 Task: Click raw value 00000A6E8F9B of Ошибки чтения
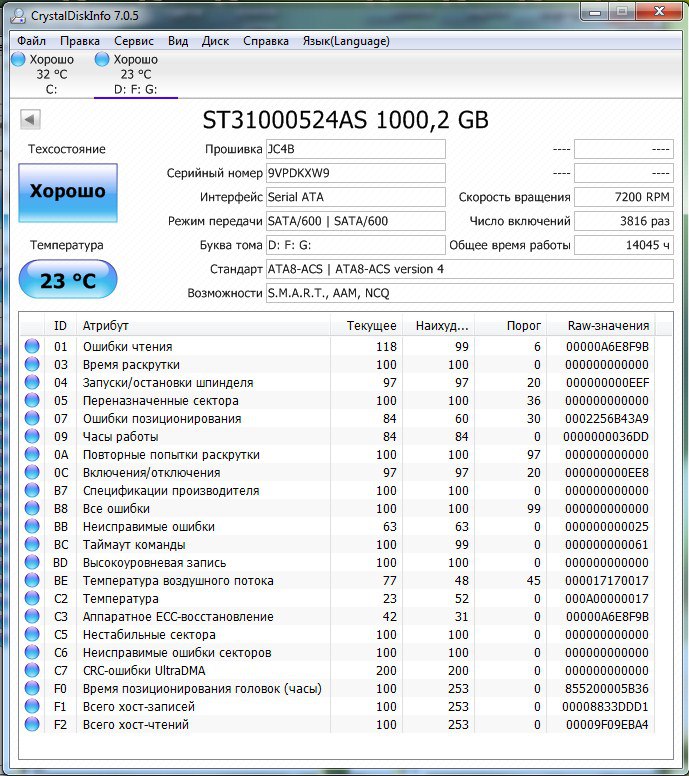607,346
